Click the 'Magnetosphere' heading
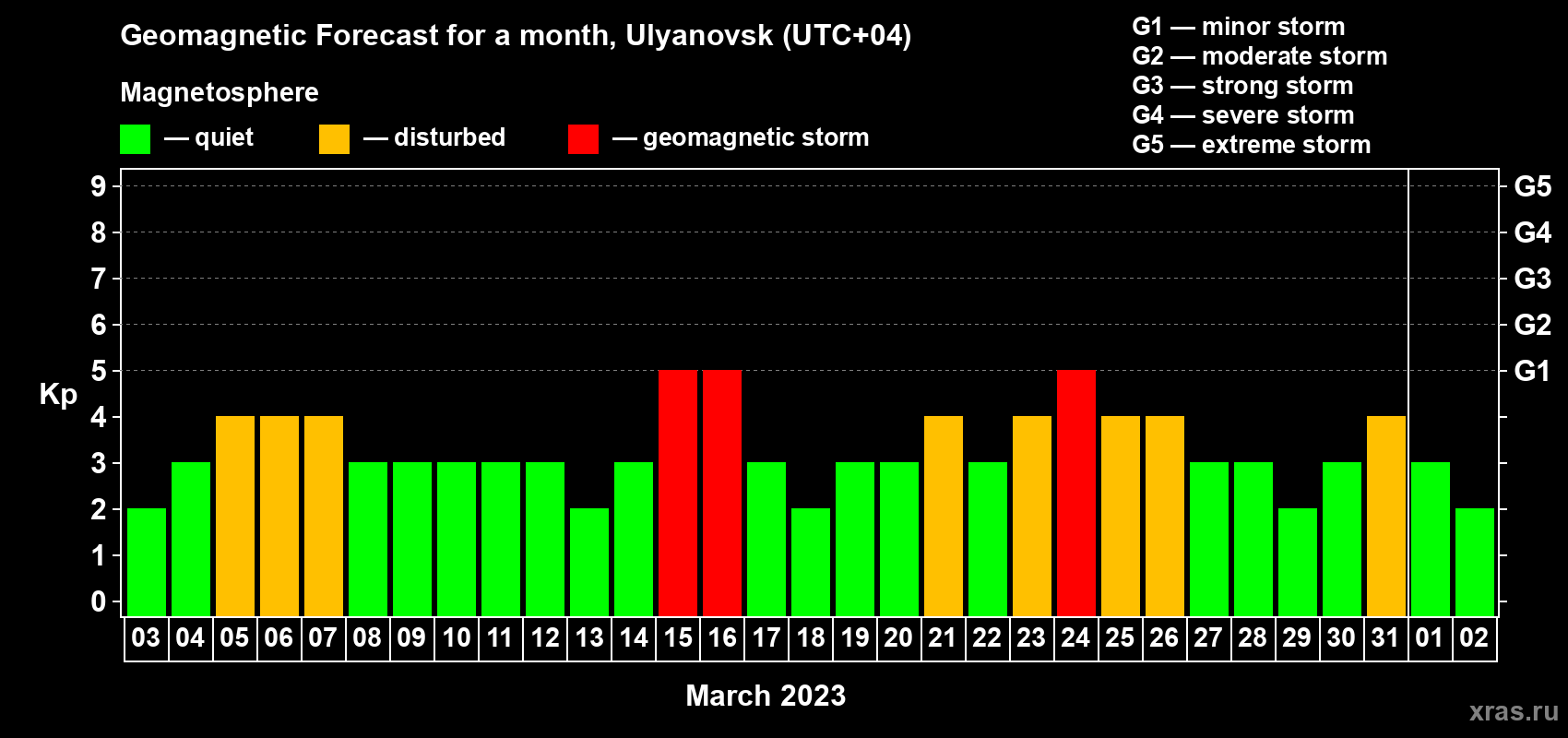Image resolution: width=1568 pixels, height=738 pixels. coord(220,92)
